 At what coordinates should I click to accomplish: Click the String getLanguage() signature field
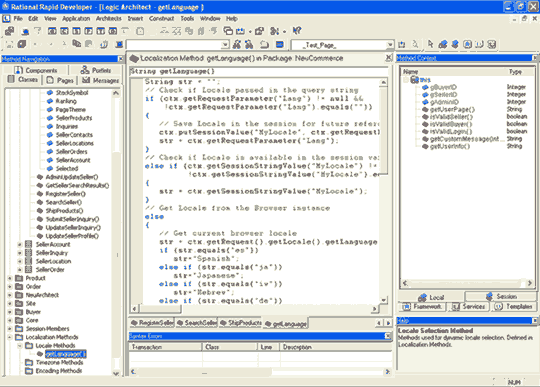259,71
